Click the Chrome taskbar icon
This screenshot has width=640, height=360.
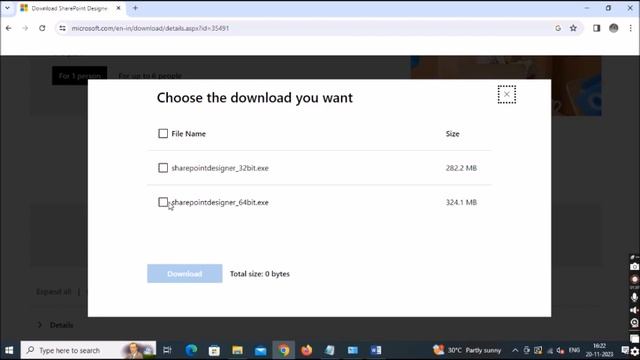pos(284,350)
